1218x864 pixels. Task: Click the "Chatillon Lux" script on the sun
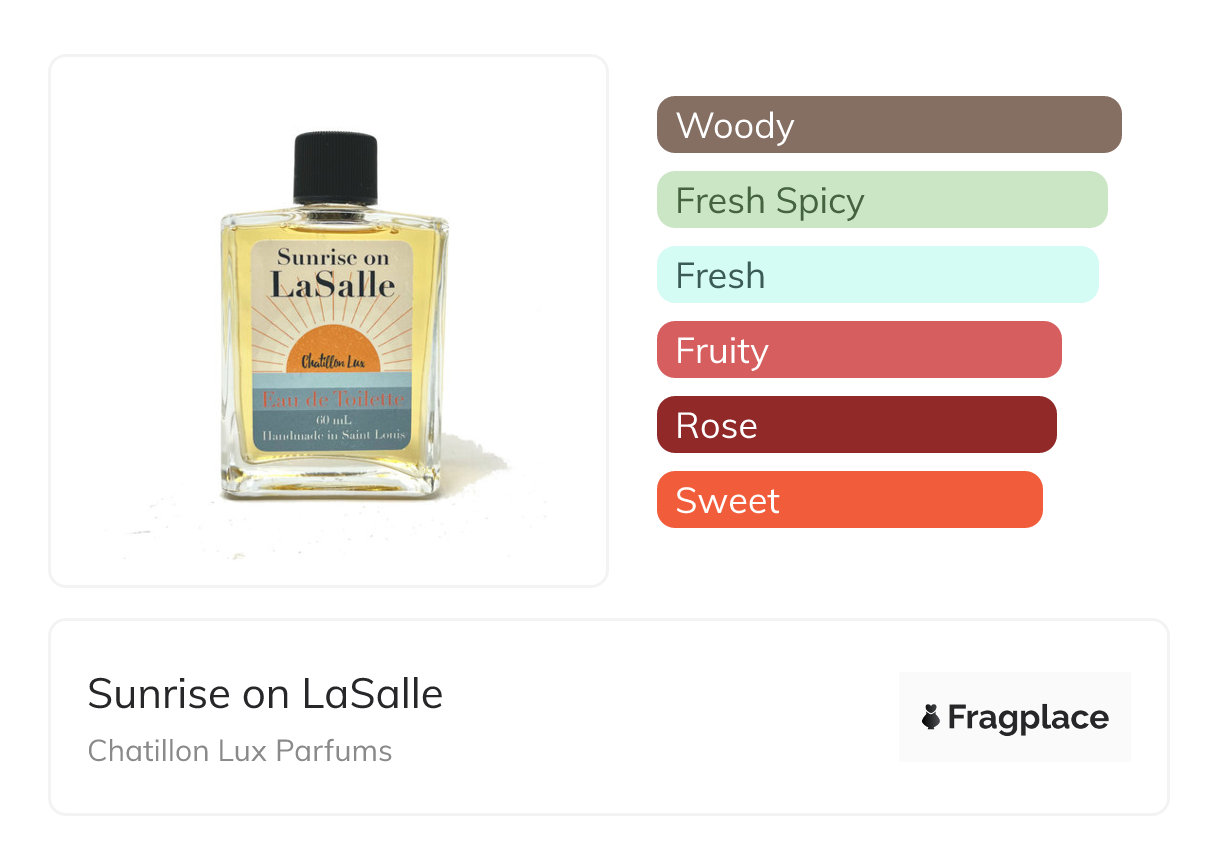pos(335,363)
